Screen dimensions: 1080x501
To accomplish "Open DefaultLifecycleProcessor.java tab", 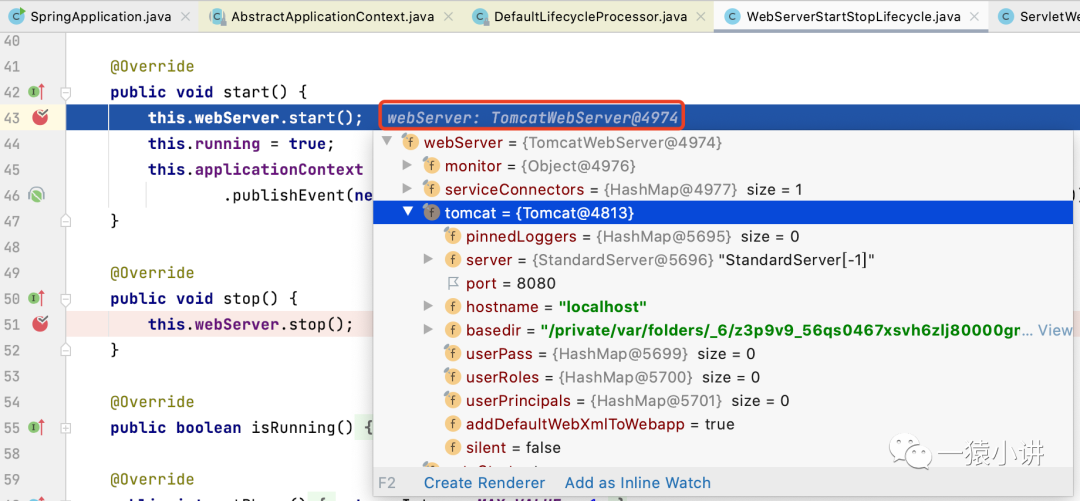I will [x=589, y=15].
